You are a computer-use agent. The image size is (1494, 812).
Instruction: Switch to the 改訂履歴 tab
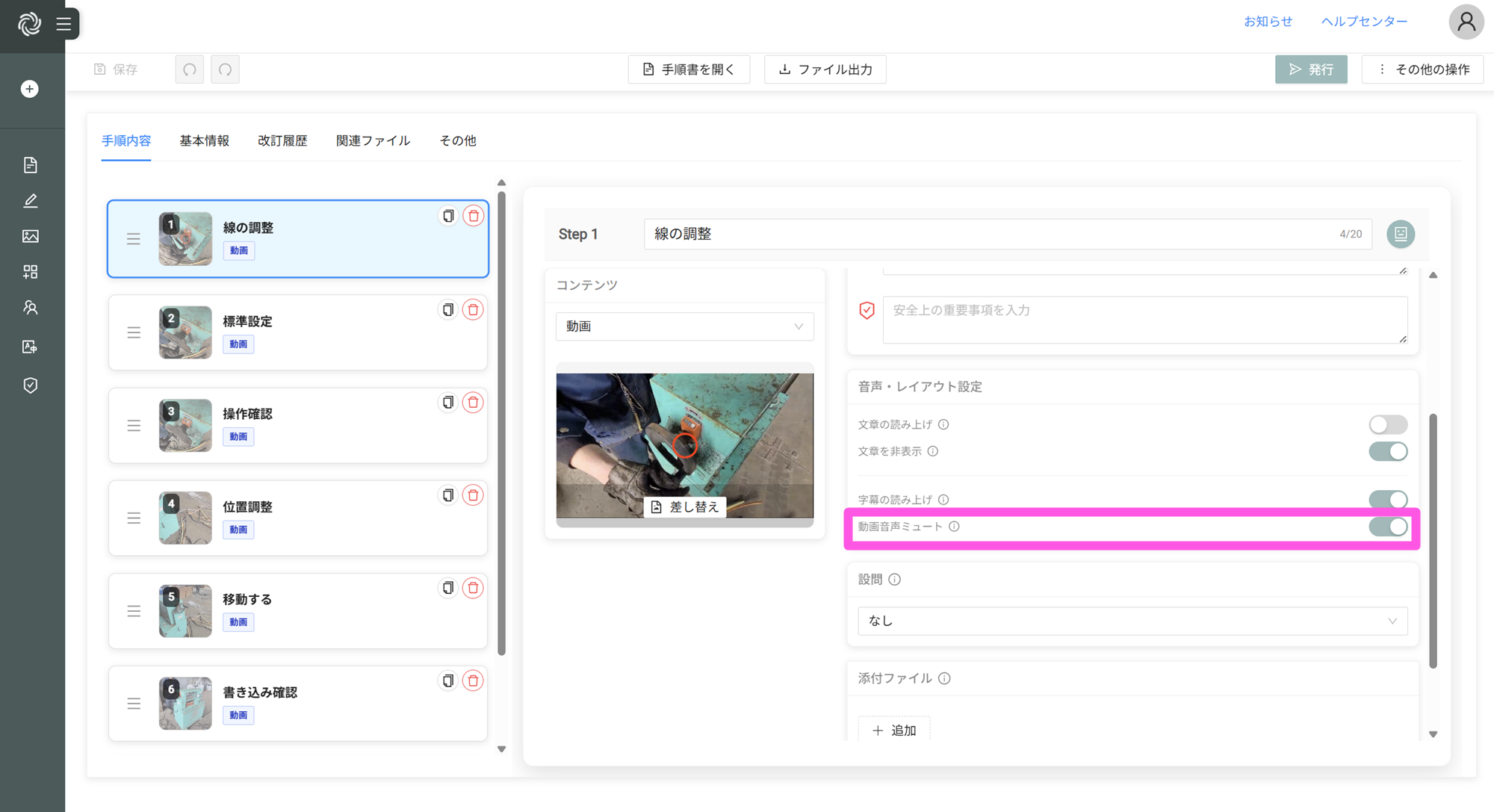point(282,140)
